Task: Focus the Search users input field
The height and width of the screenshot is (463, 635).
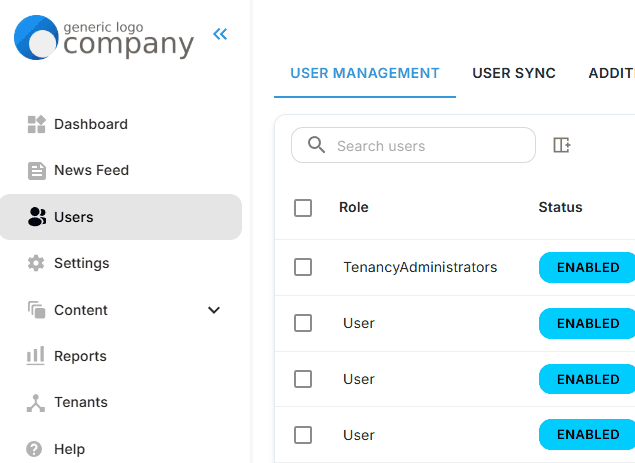Action: 430,146
